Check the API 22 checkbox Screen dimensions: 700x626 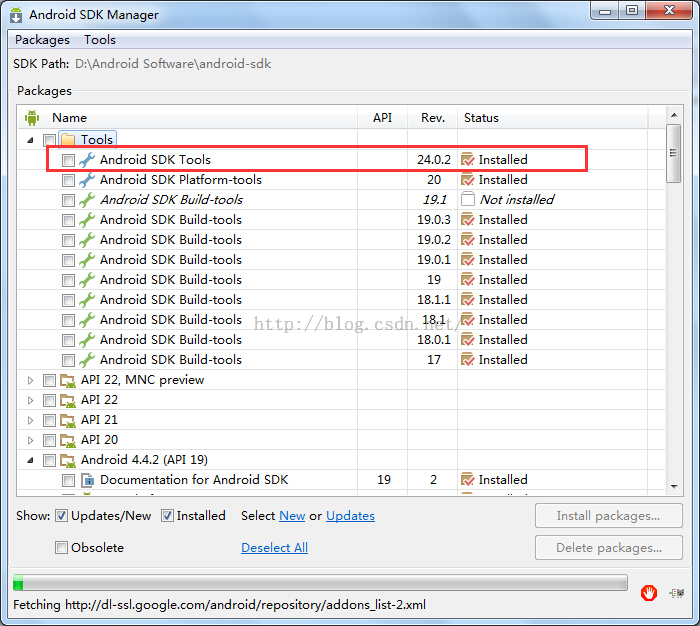49,401
